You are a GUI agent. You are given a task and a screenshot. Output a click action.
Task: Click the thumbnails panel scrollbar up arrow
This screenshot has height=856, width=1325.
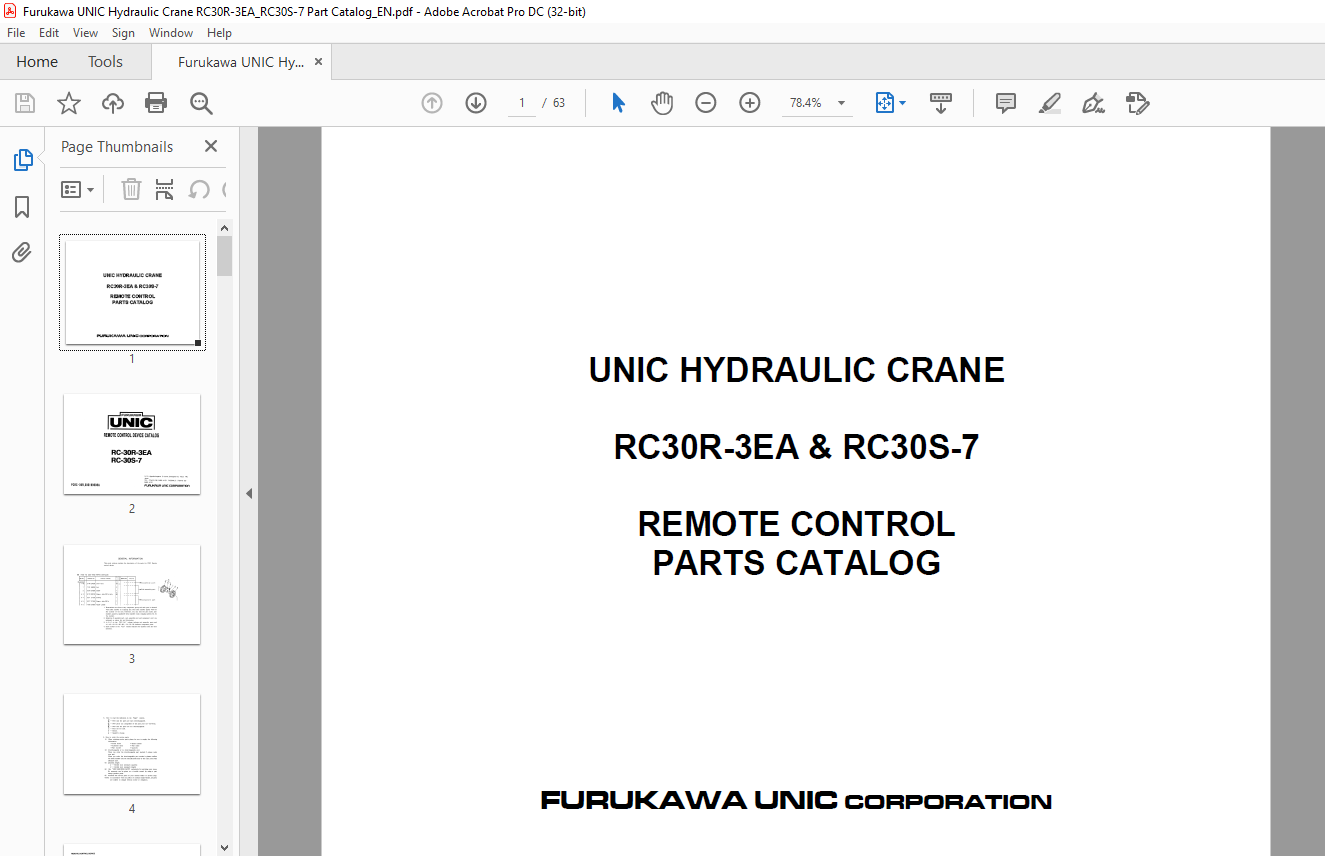point(225,227)
